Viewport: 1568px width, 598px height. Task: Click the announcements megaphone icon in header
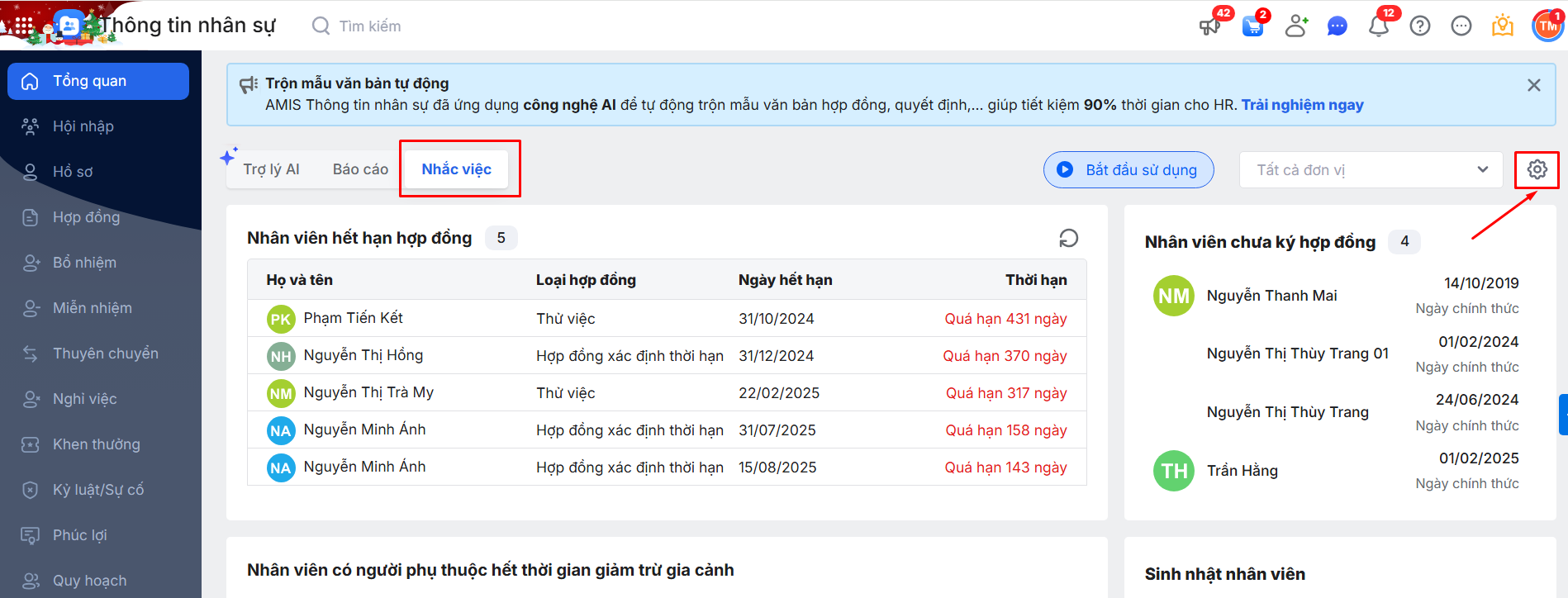(x=1209, y=26)
